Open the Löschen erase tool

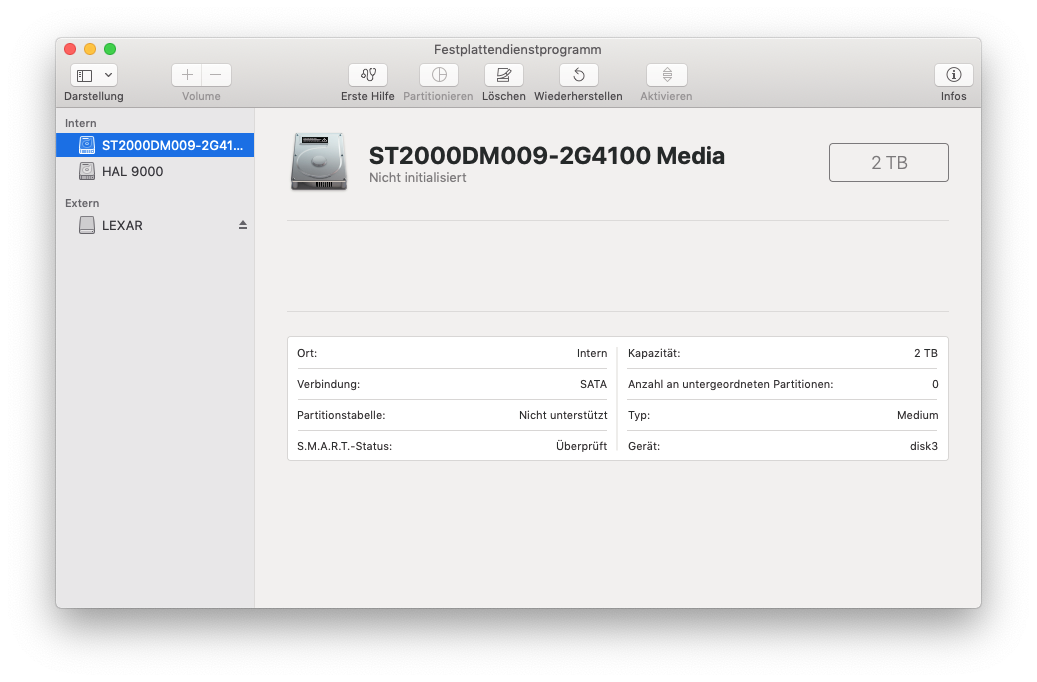(x=503, y=75)
